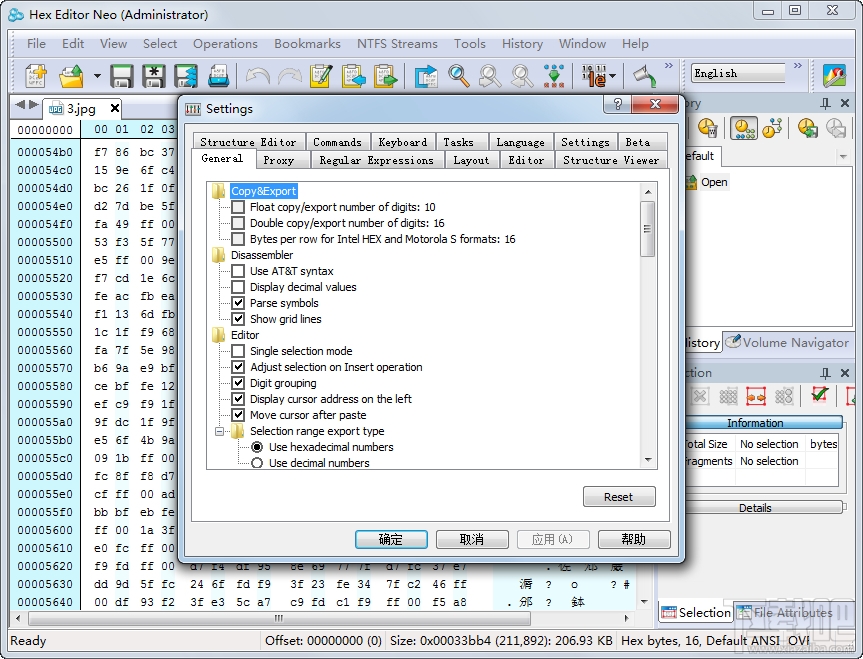Click the Redo arrow icon
The height and width of the screenshot is (659, 863).
pyautogui.click(x=290, y=75)
